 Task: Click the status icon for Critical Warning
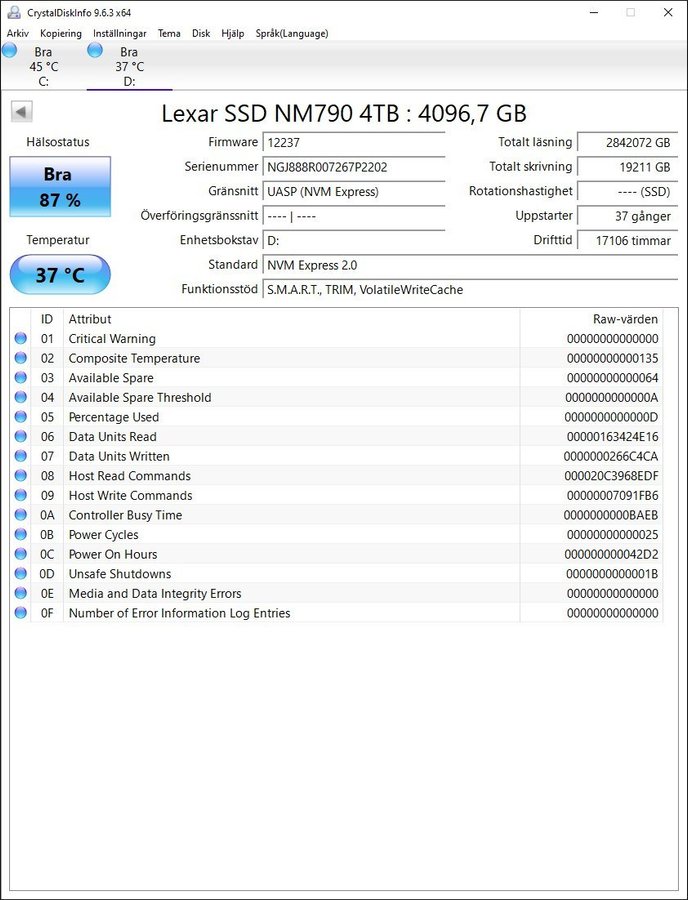coord(20,339)
